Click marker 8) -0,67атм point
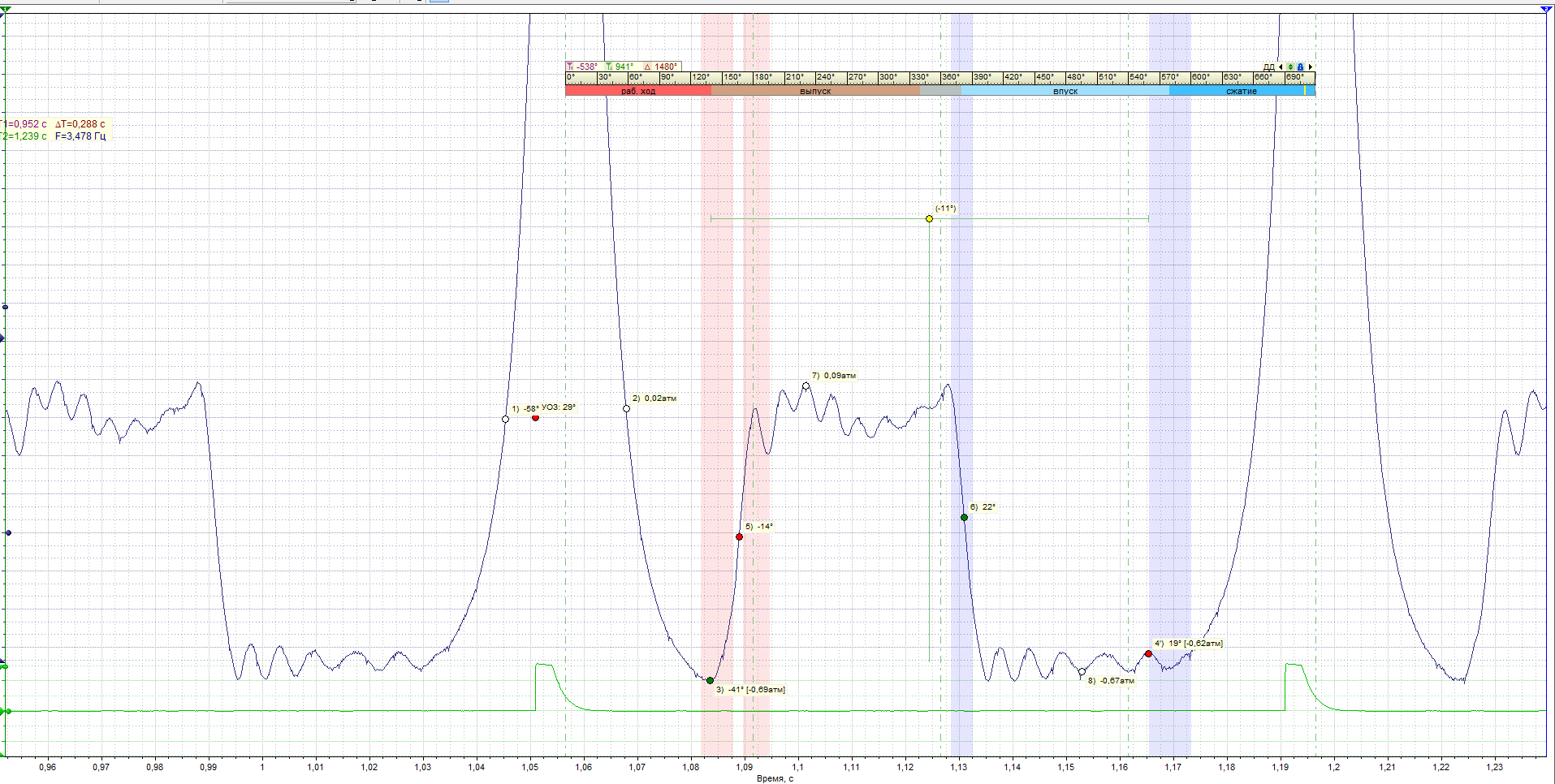The height and width of the screenshot is (784, 1555). tap(1082, 672)
